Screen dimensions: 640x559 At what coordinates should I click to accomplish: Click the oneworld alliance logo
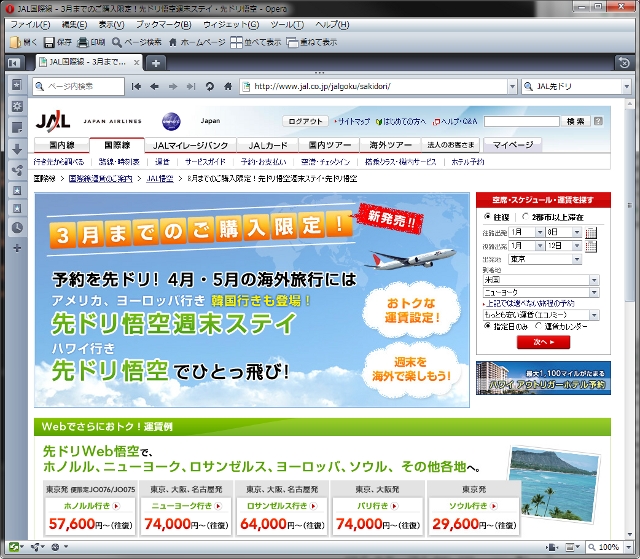171,121
